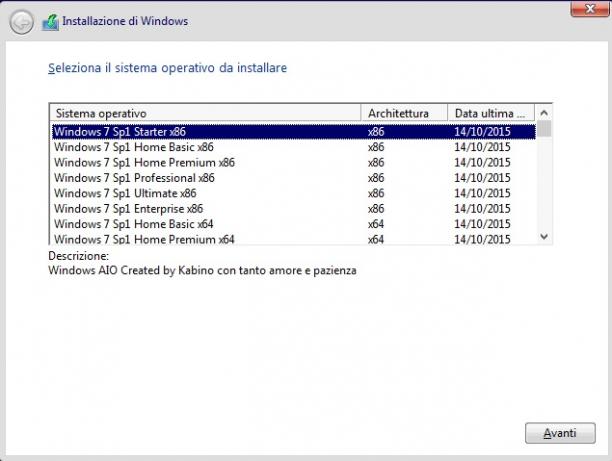Click x86 cell of Home Premium x86 row
The image size is (612, 461).
[376, 162]
